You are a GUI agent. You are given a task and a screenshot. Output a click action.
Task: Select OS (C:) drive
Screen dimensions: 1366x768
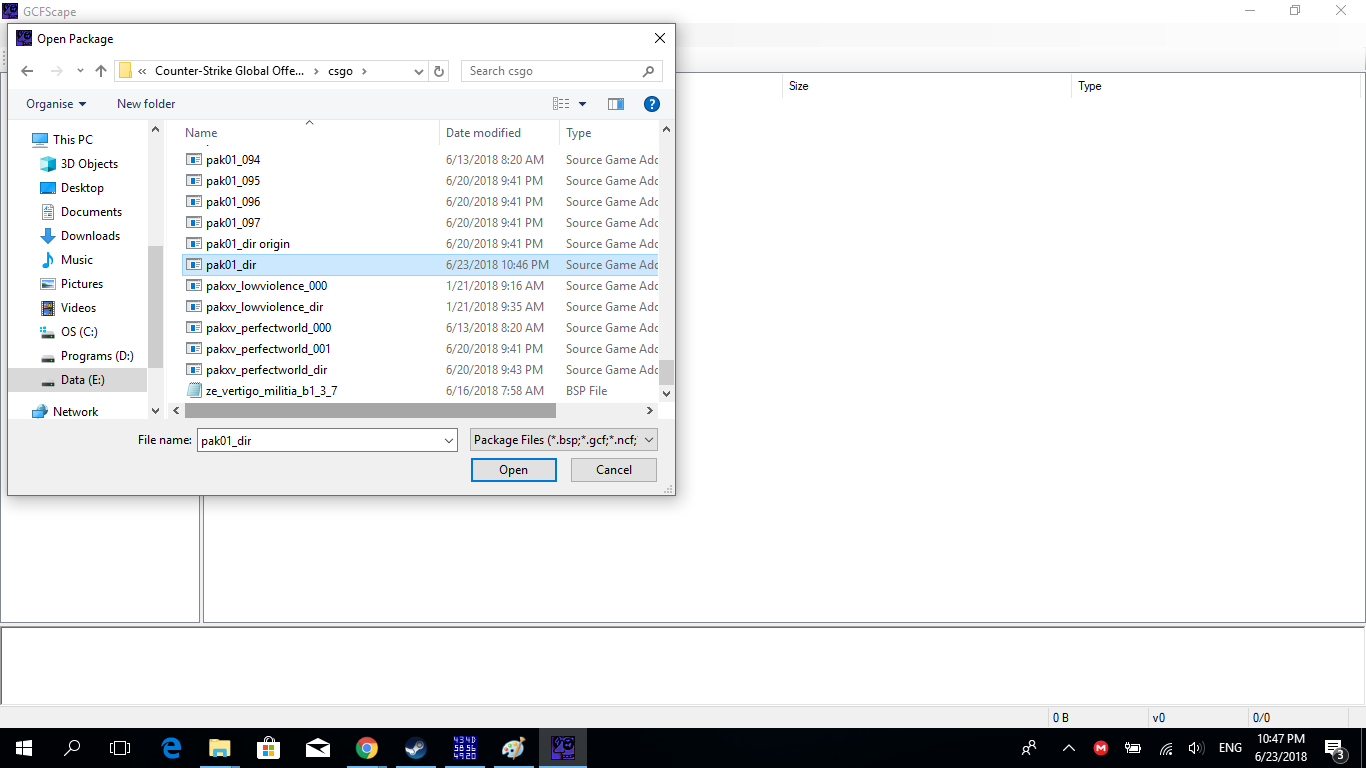coord(79,332)
